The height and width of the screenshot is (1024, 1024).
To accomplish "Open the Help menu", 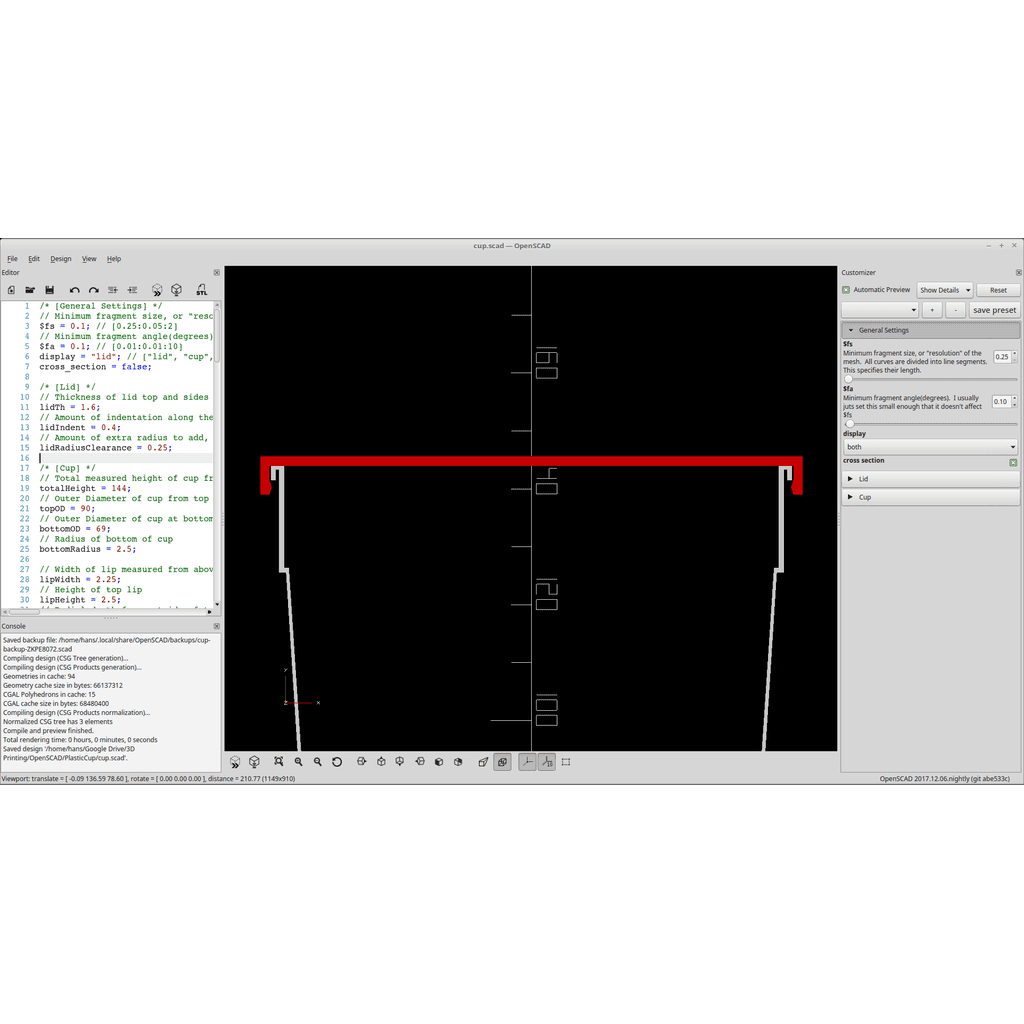I will click(114, 259).
